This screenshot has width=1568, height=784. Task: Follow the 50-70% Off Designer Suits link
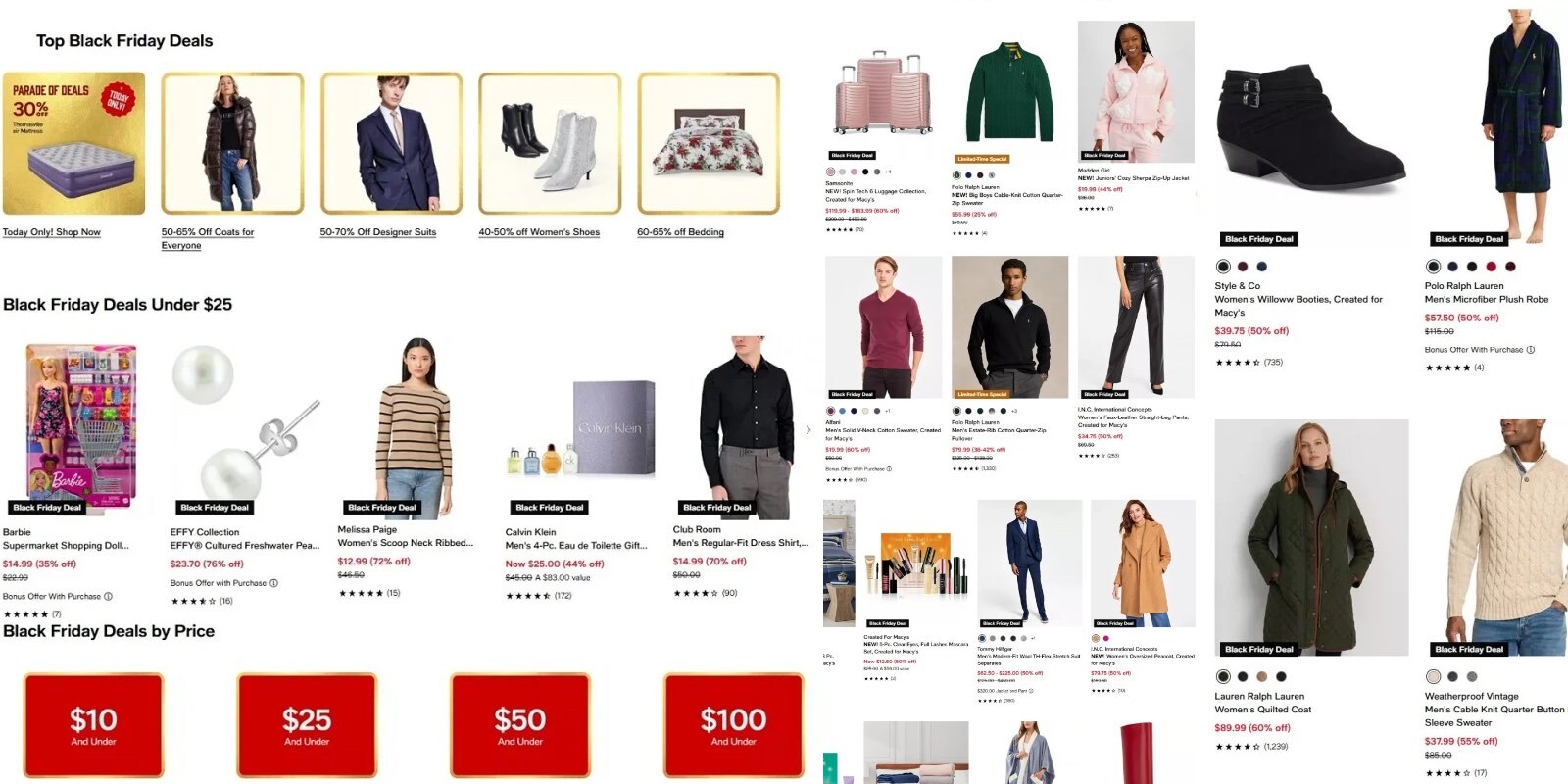(378, 232)
